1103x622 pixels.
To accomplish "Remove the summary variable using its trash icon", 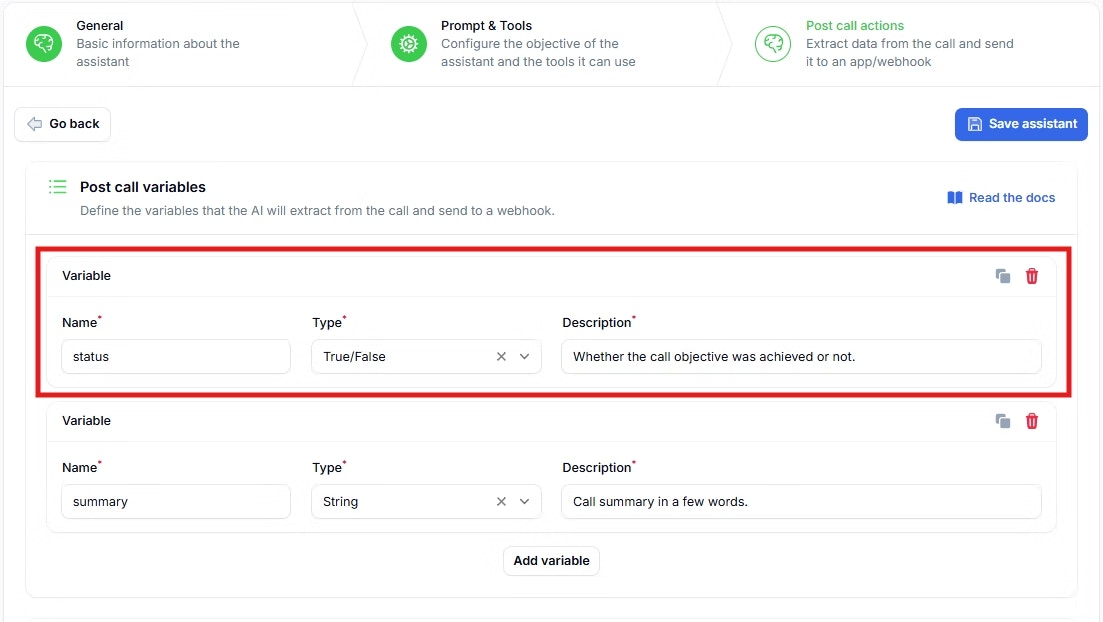I will click(x=1031, y=420).
